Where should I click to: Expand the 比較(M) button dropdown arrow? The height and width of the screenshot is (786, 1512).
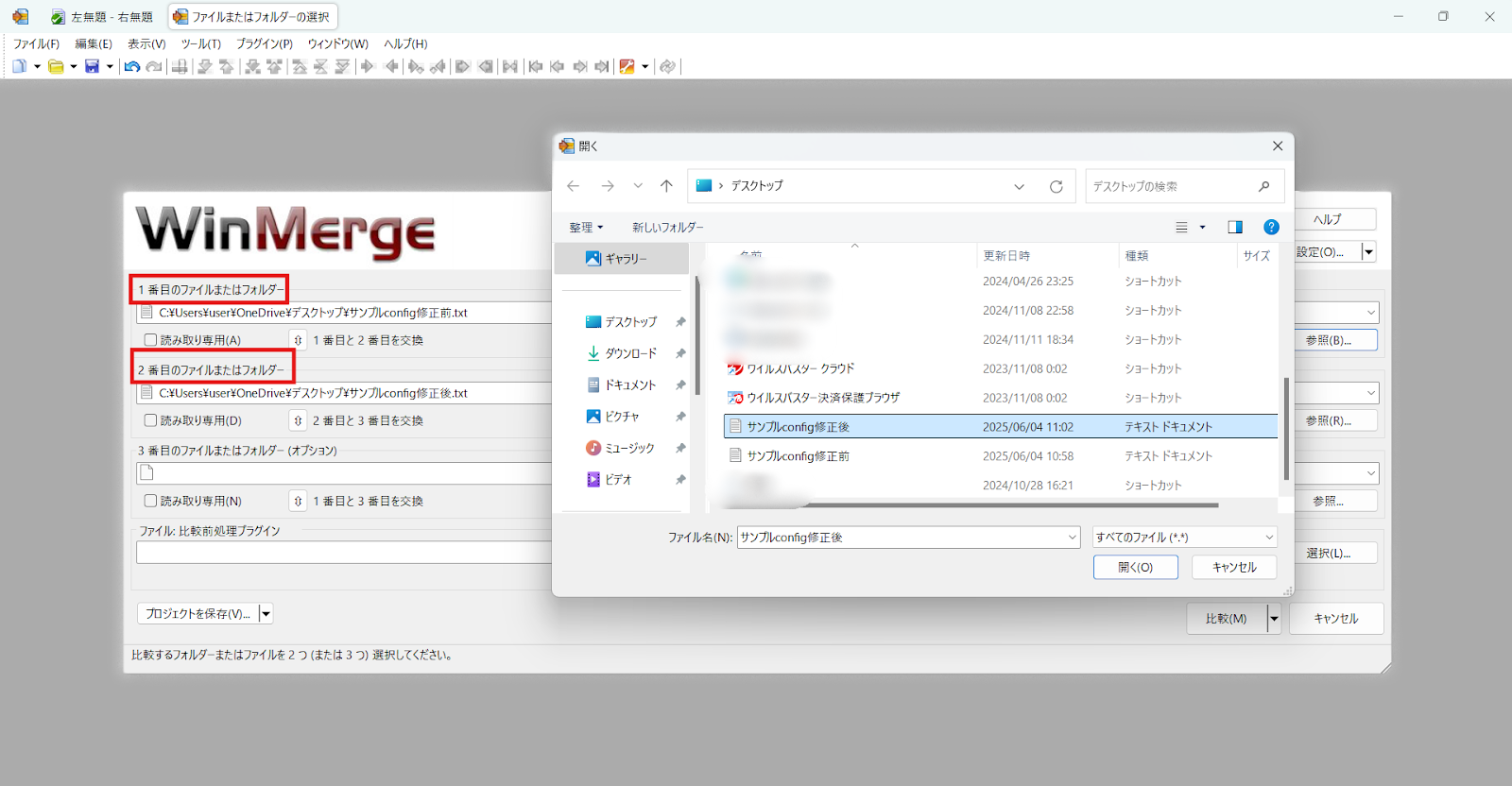coord(1274,619)
